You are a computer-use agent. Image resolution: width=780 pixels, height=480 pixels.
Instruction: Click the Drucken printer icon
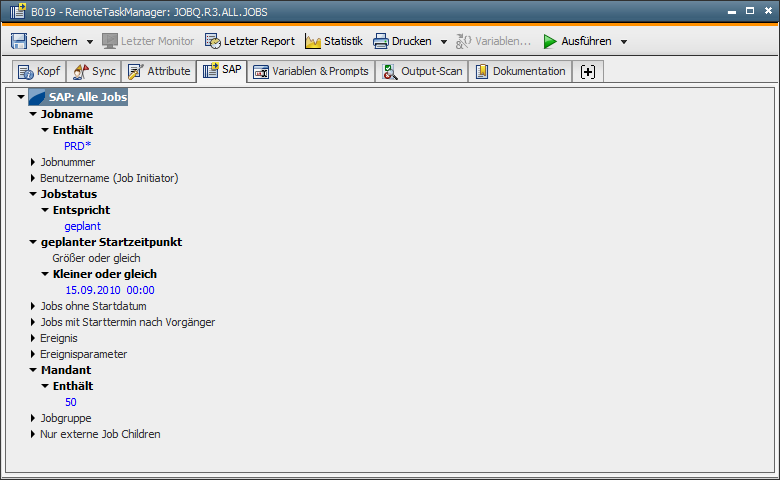381,41
